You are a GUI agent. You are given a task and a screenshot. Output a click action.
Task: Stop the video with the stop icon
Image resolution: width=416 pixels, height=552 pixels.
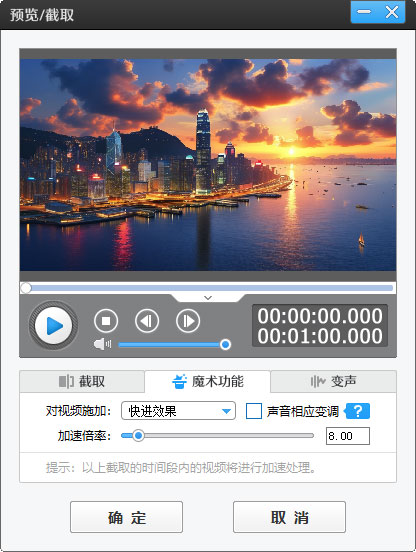click(x=106, y=321)
